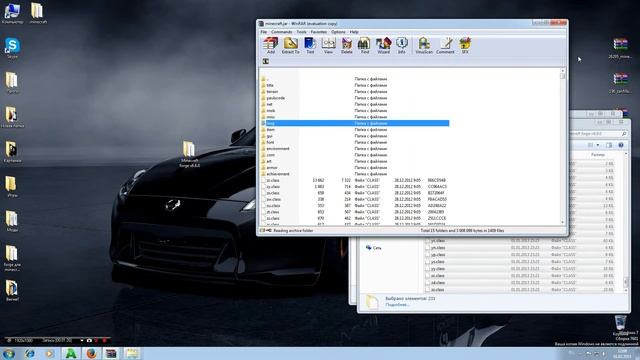
Task: Select the net folder row
Action: click(355, 104)
